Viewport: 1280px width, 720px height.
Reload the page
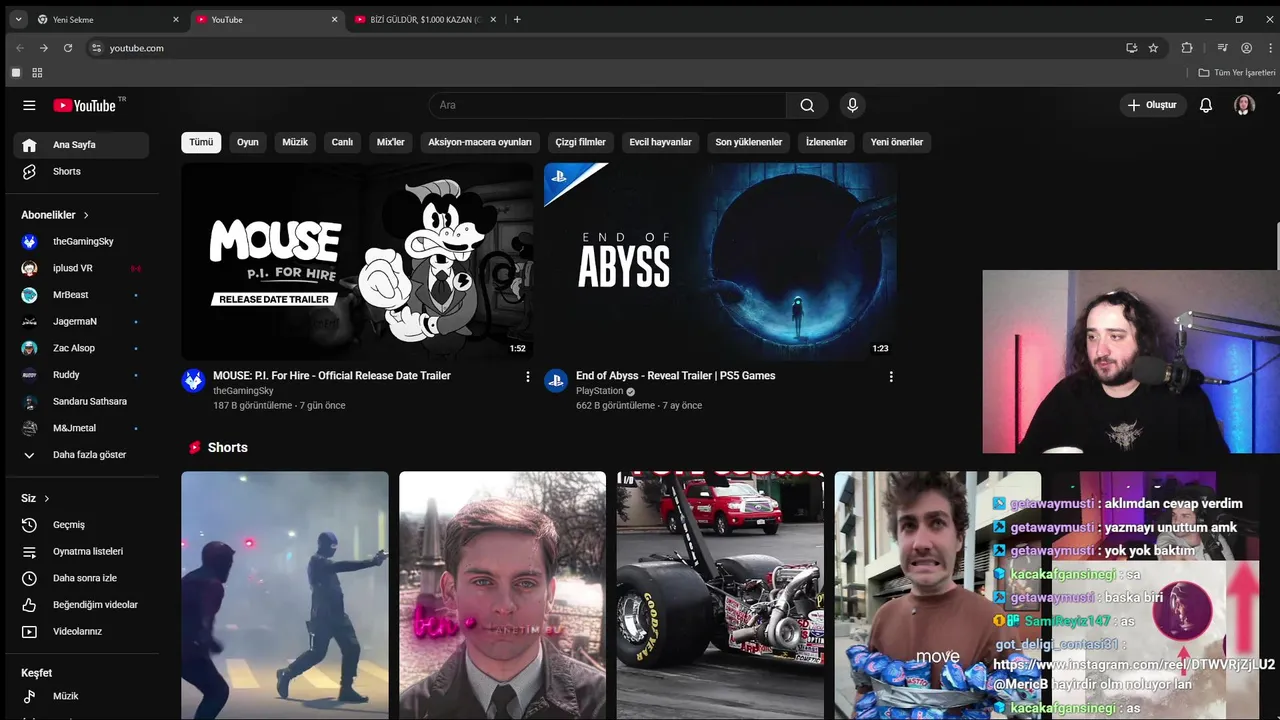(x=68, y=48)
